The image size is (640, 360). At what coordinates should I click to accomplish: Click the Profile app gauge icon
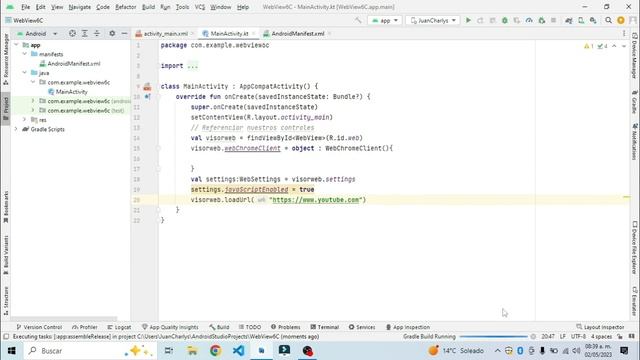(x=529, y=20)
